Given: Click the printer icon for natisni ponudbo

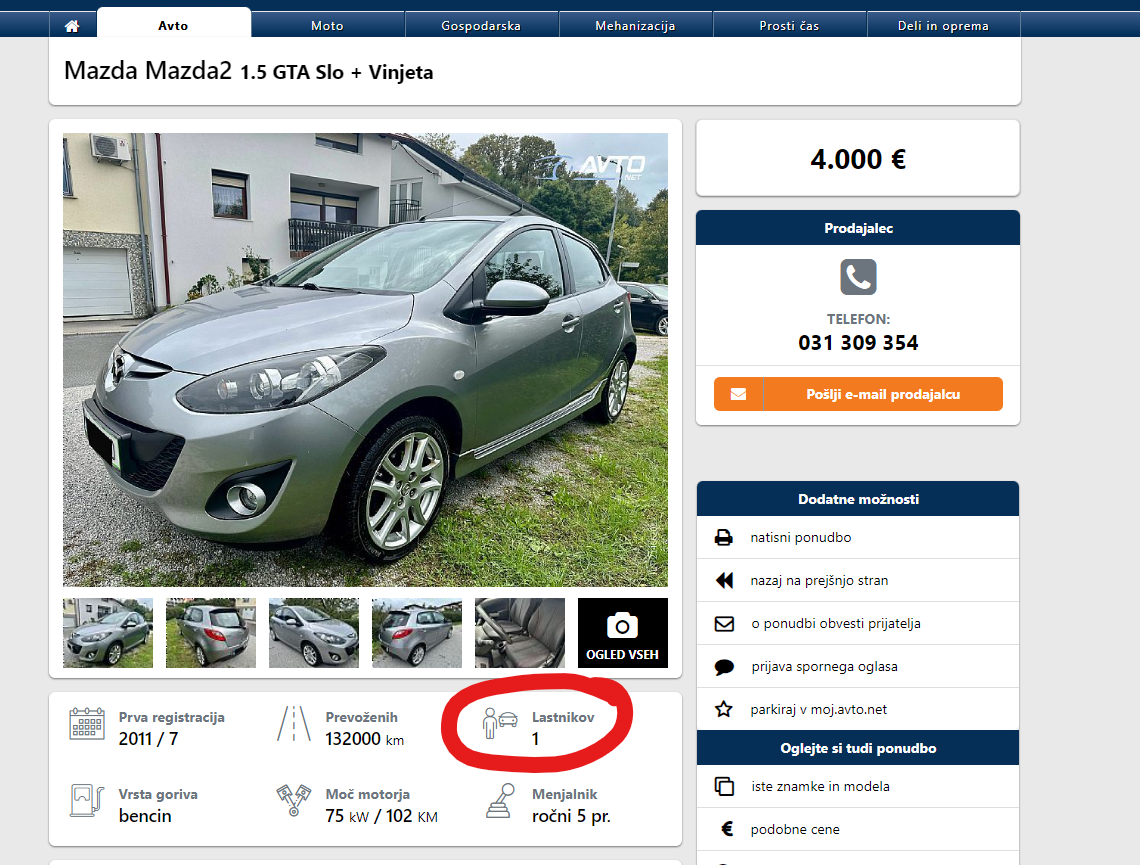Looking at the screenshot, I should 723,537.
